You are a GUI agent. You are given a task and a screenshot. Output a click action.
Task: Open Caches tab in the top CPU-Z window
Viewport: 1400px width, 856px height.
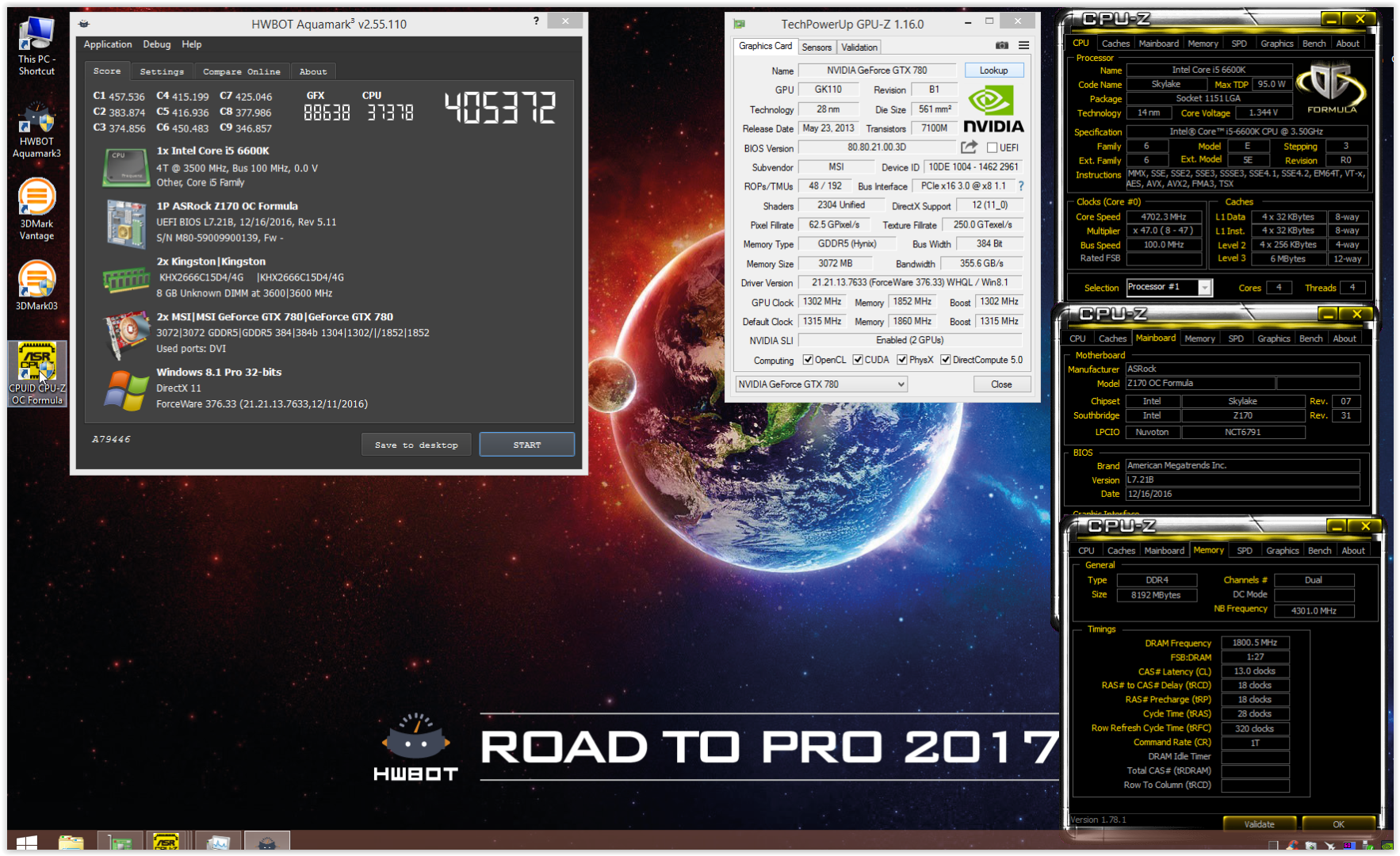(1115, 44)
